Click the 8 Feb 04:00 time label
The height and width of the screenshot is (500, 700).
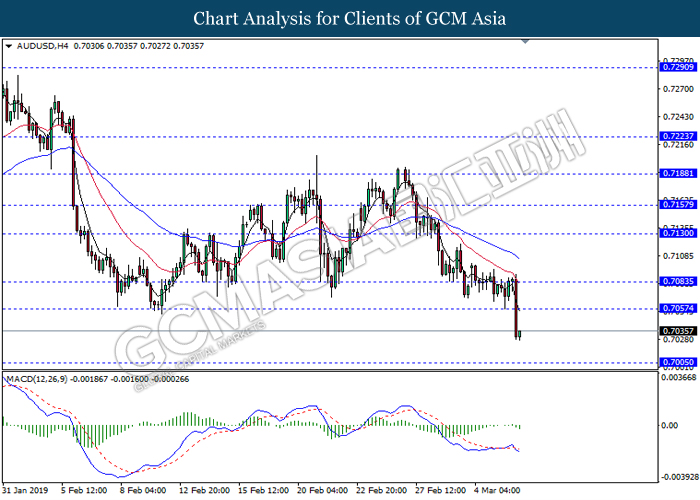pos(143,490)
